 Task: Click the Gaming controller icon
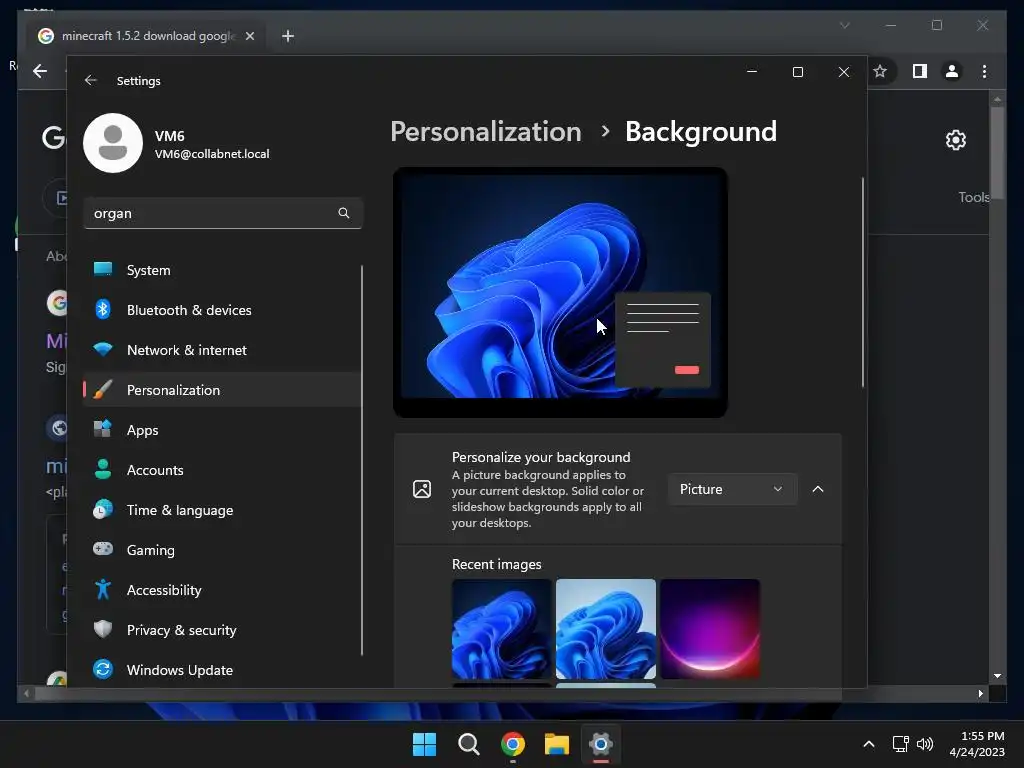click(103, 549)
